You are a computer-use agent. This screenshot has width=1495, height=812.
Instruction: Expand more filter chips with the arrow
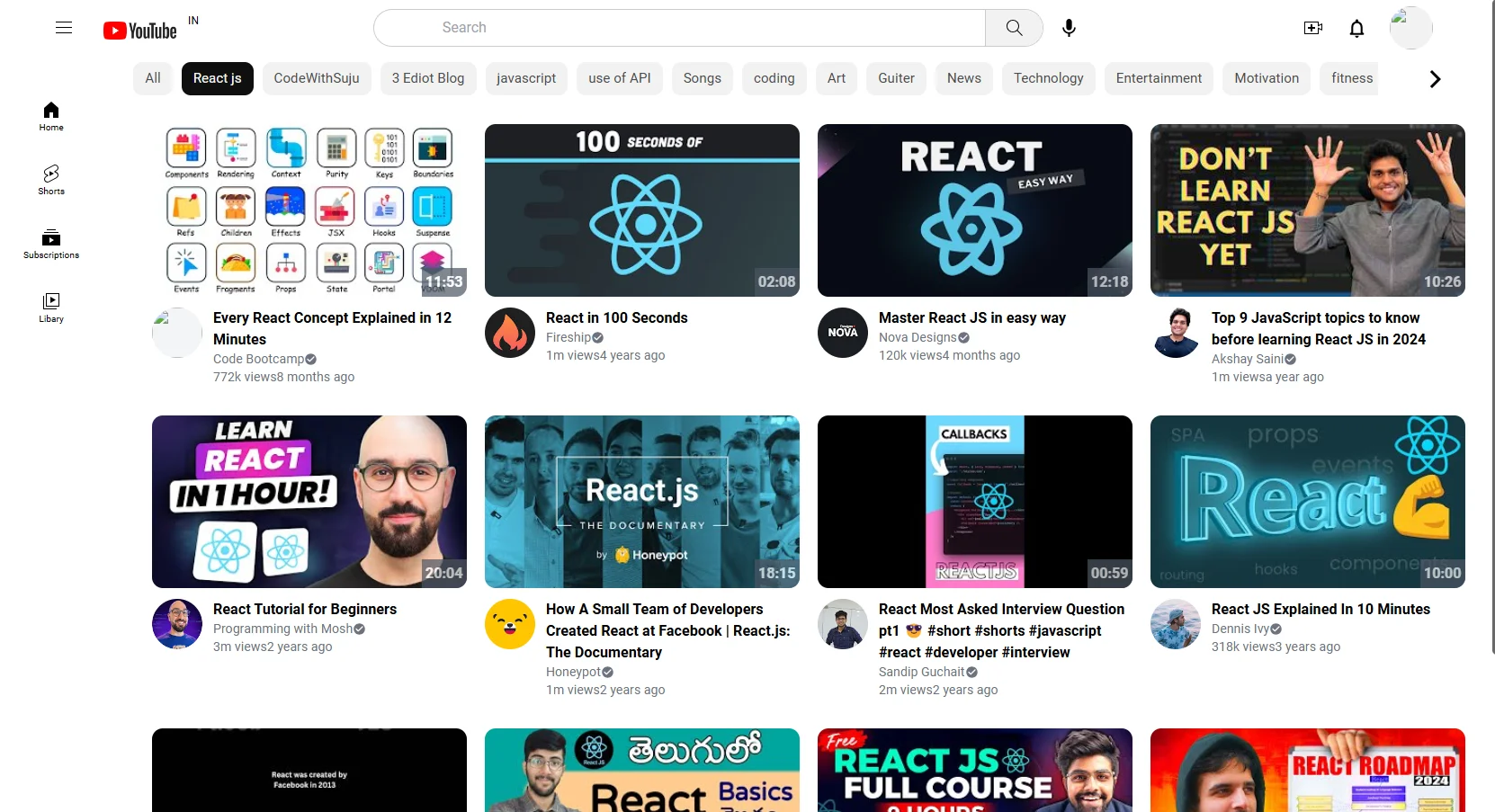1434,78
